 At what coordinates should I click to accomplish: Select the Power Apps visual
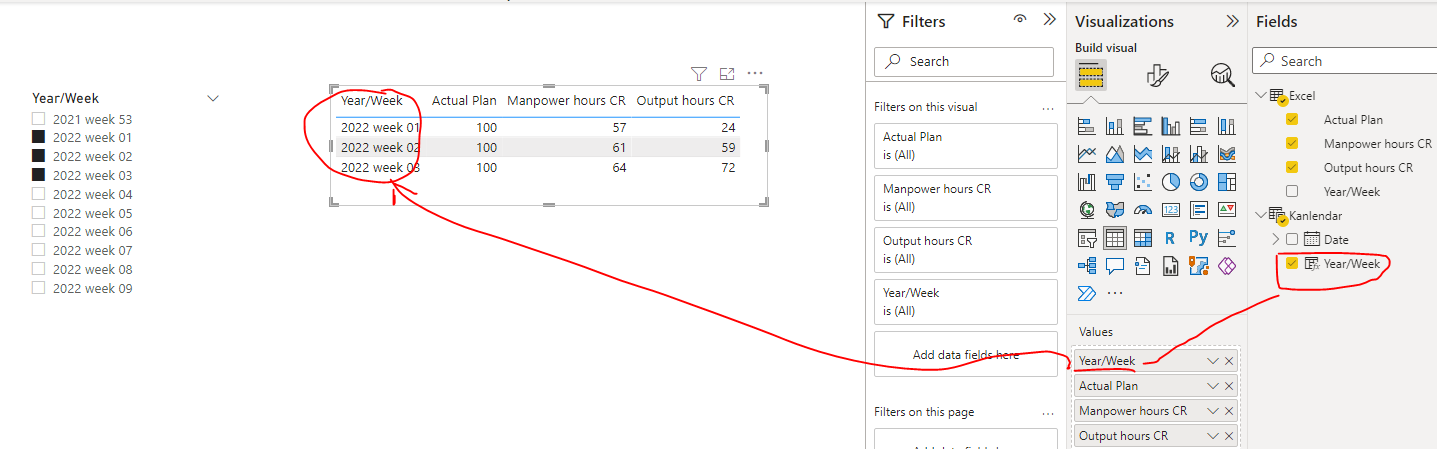pos(1227,266)
